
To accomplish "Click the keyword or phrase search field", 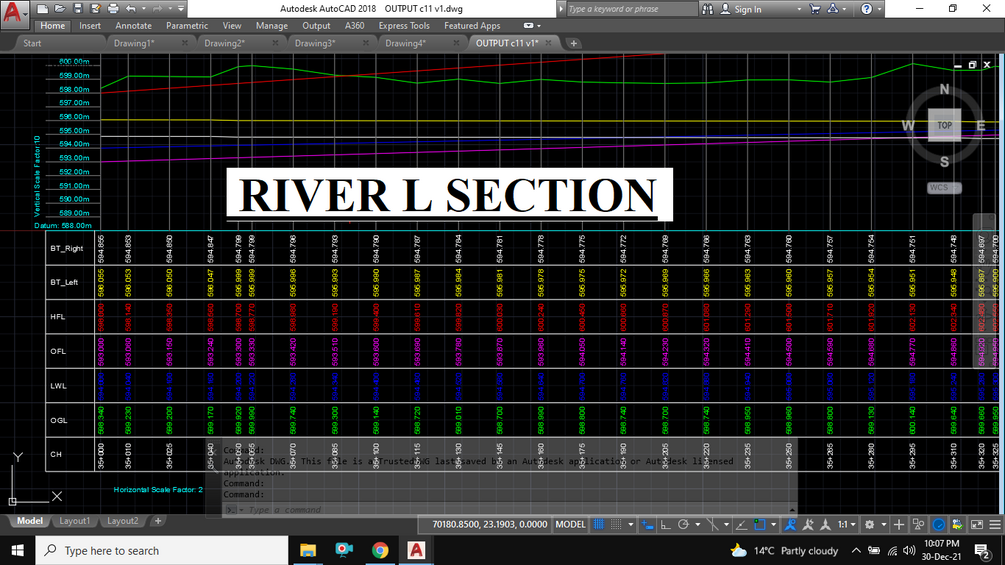I will tap(631, 9).
